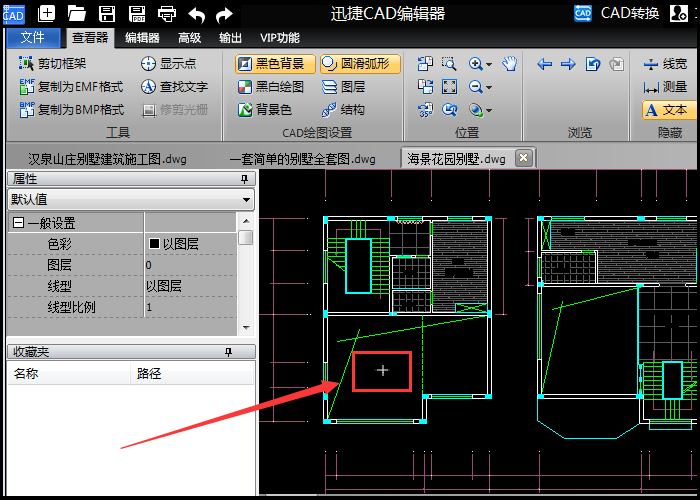Open the 图层 layers dialog
Image resolution: width=700 pixels, height=500 pixels.
343,87
